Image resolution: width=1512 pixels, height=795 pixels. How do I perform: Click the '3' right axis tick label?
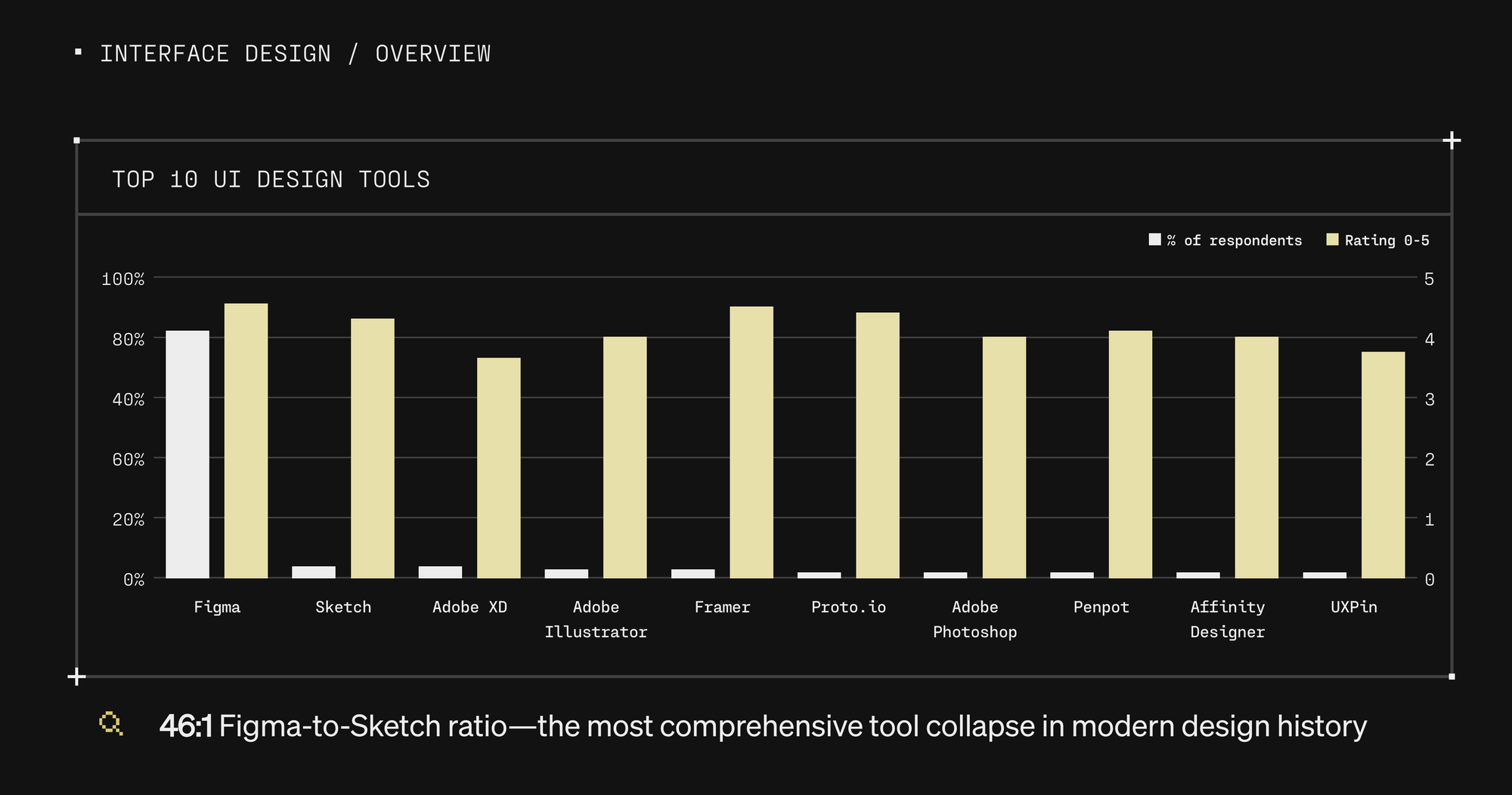point(1429,399)
